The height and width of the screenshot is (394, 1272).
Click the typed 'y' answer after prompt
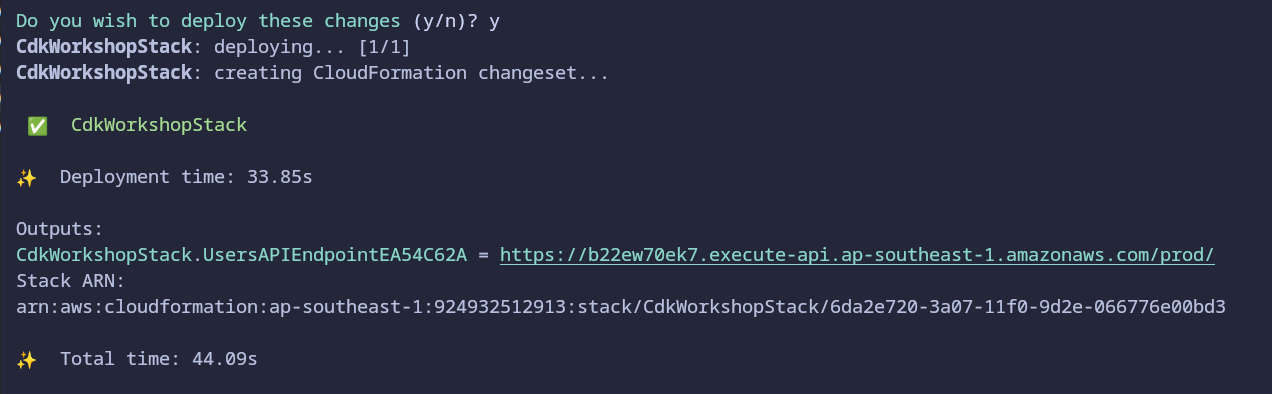pos(494,23)
